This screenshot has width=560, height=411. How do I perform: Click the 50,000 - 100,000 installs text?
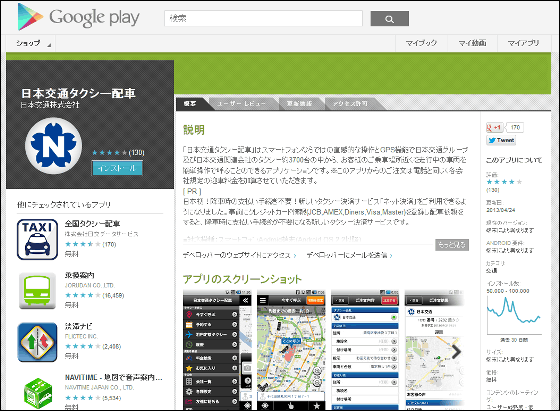point(508,291)
